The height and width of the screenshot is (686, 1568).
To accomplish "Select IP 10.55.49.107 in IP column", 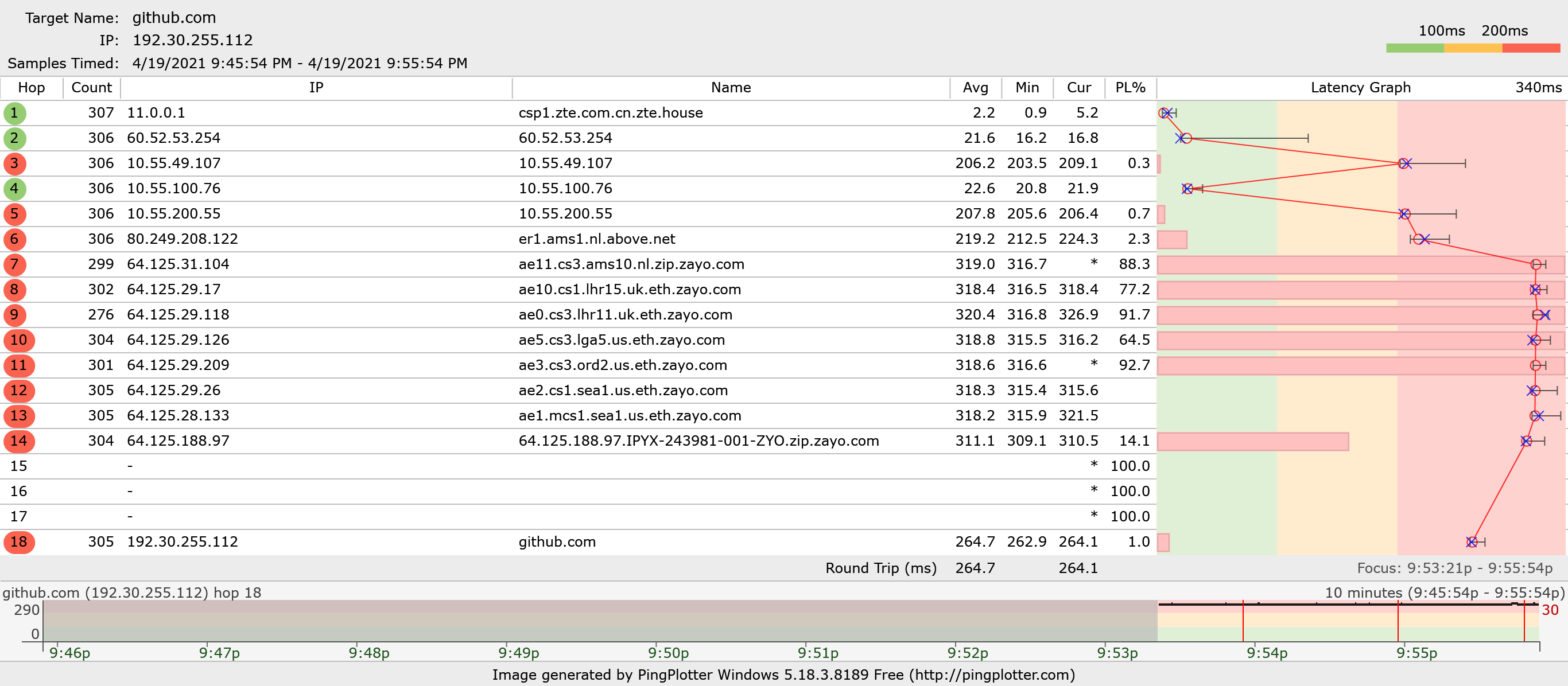I will (x=173, y=163).
